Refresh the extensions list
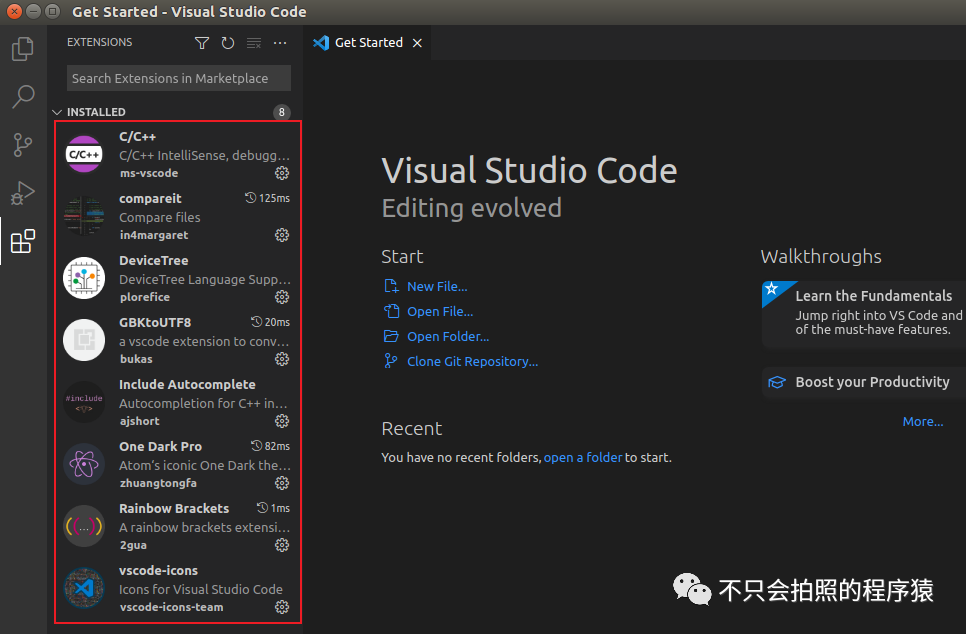Image resolution: width=966 pixels, height=634 pixels. pos(228,43)
